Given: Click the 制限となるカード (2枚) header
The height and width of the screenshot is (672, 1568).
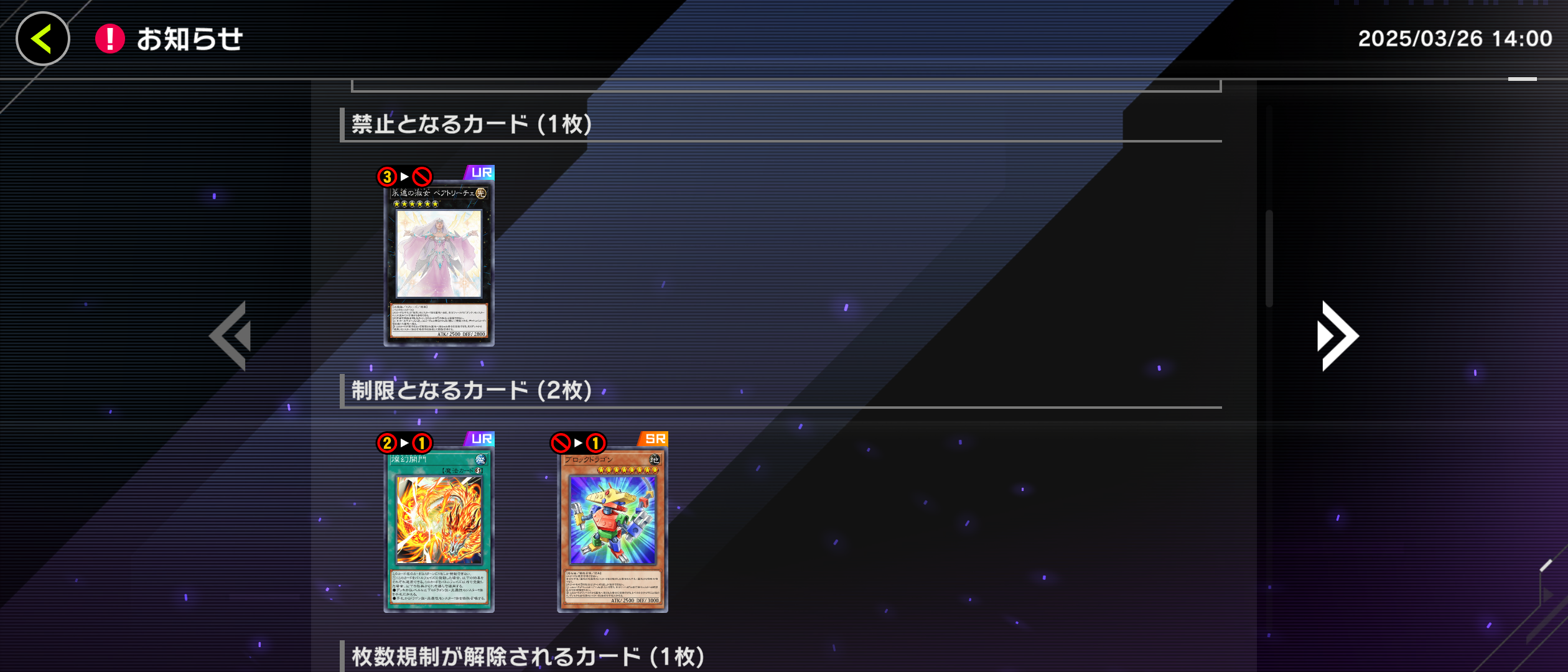Looking at the screenshot, I should (472, 390).
